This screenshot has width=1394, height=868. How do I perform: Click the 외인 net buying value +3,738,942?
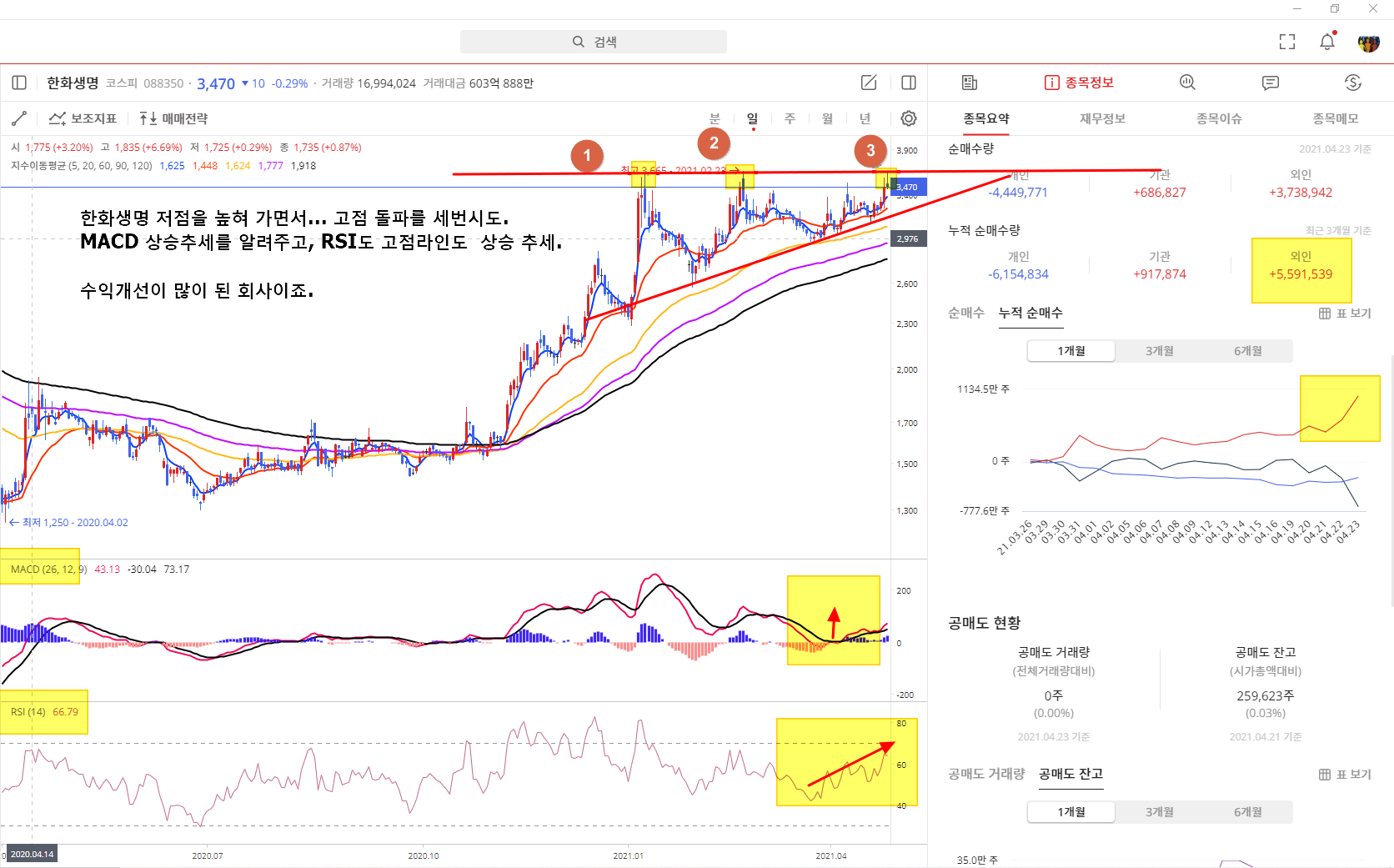click(1301, 193)
